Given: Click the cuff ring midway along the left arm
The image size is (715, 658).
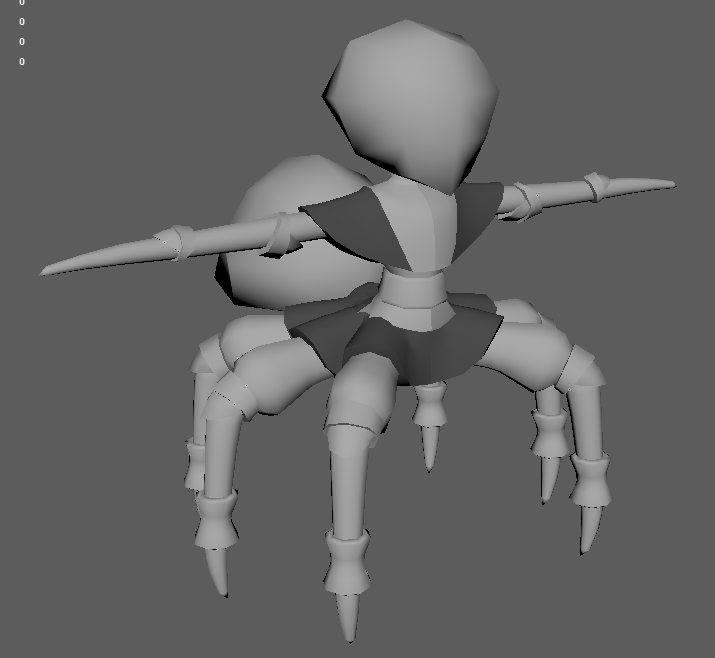Looking at the screenshot, I should [x=175, y=241].
